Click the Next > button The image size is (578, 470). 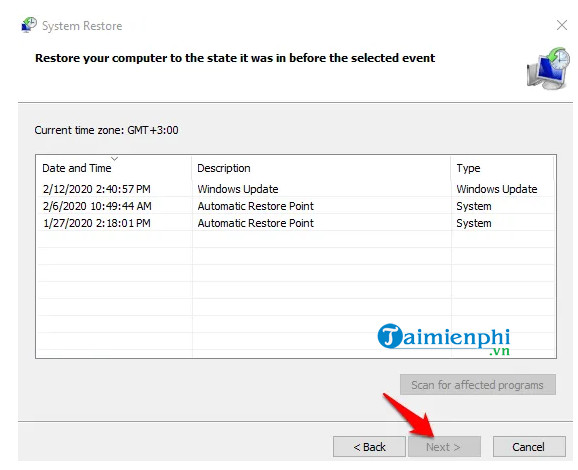pos(444,447)
